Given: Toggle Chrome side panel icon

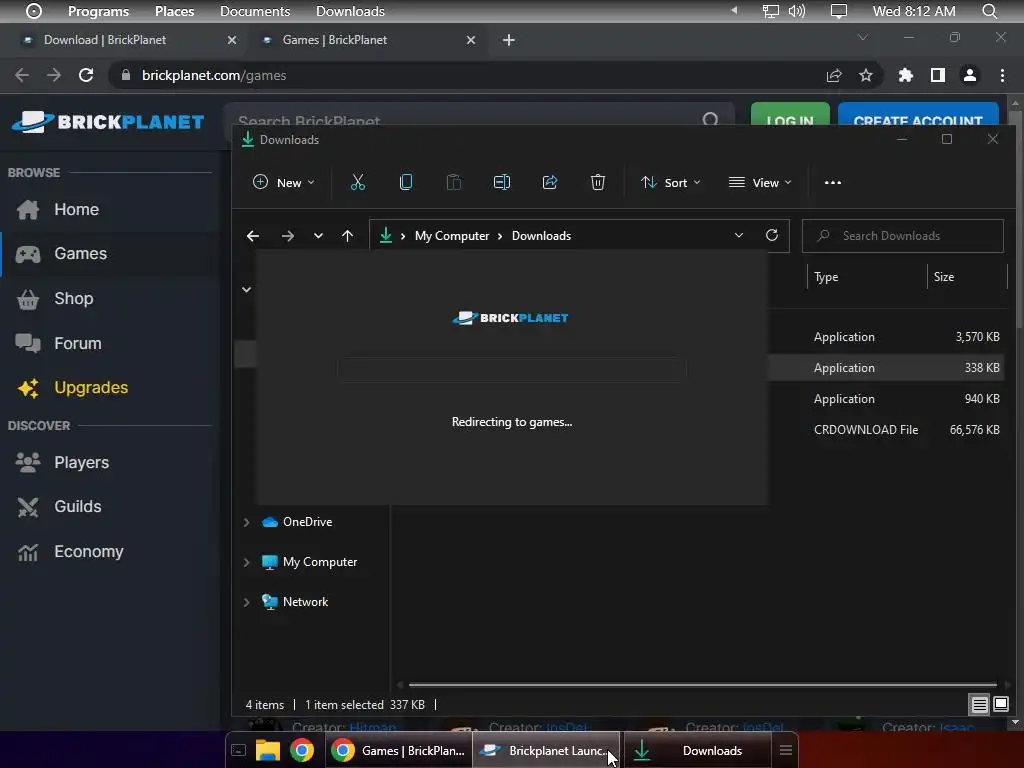Looking at the screenshot, I should (938, 75).
